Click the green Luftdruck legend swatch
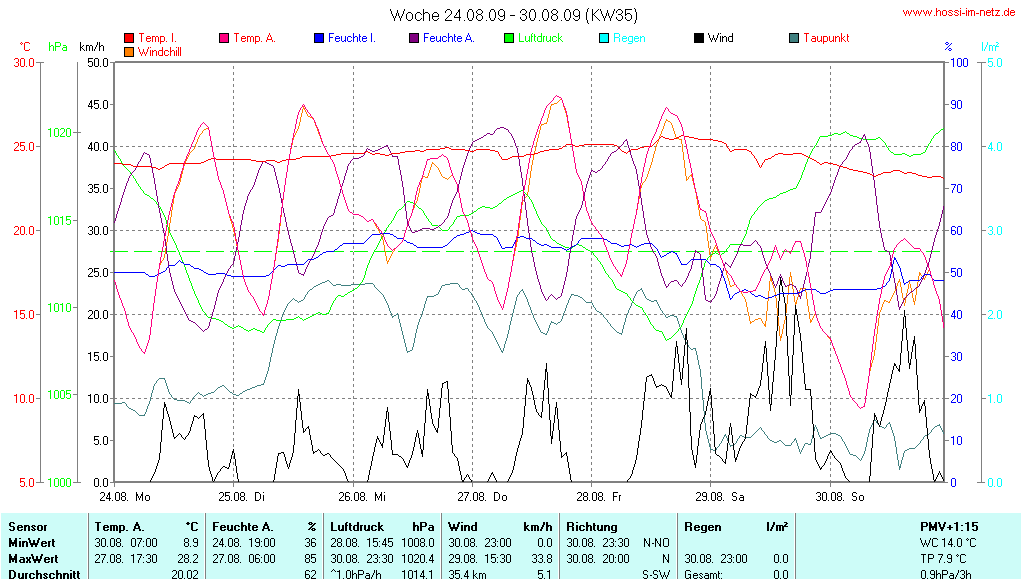This screenshot has width=1021, height=579. click(509, 38)
